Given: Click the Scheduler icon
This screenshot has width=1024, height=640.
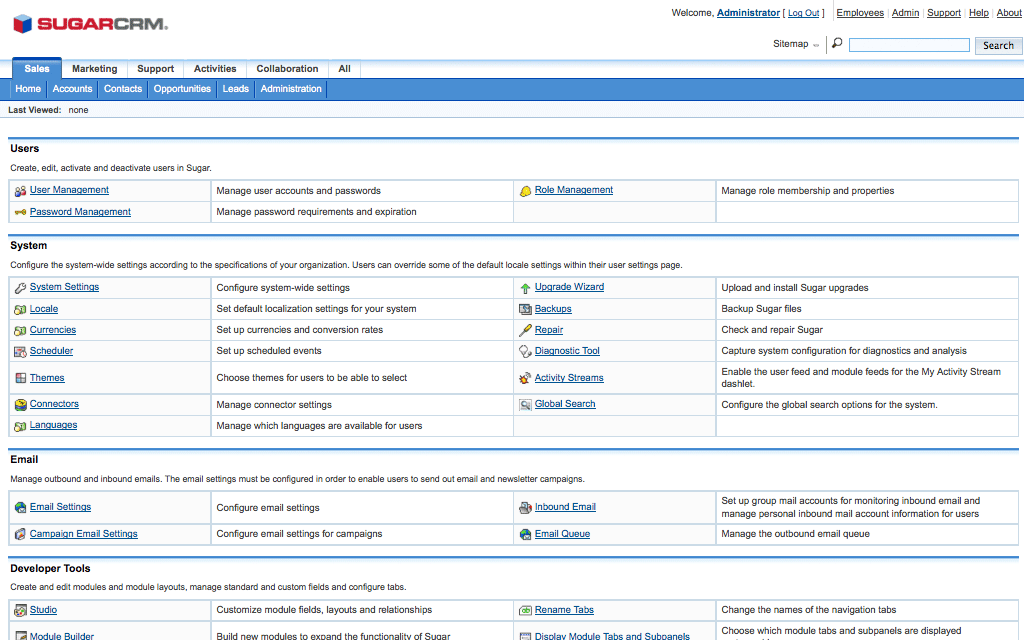Looking at the screenshot, I should (20, 352).
